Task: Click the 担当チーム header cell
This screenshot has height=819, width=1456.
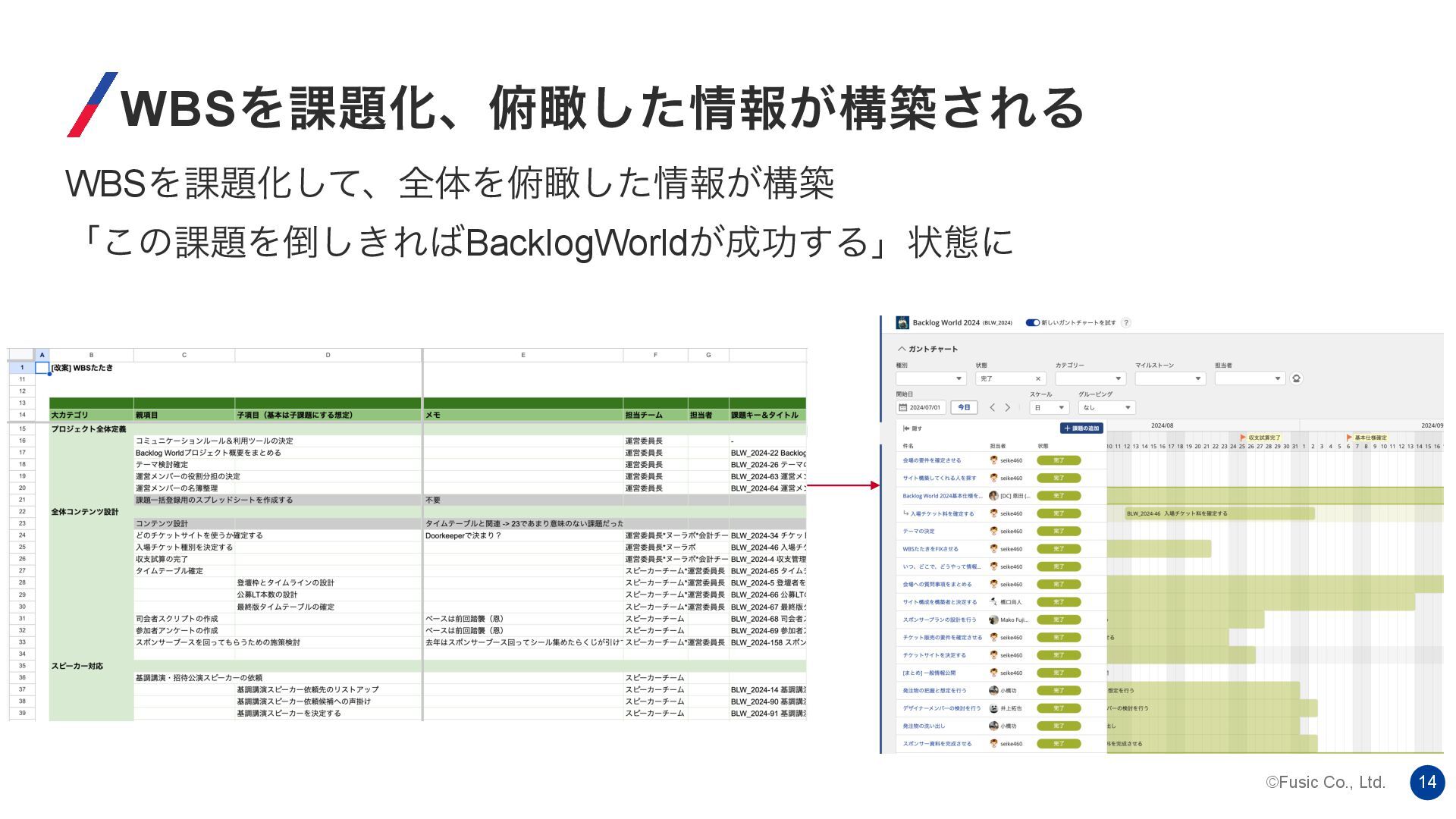Action: (656, 415)
